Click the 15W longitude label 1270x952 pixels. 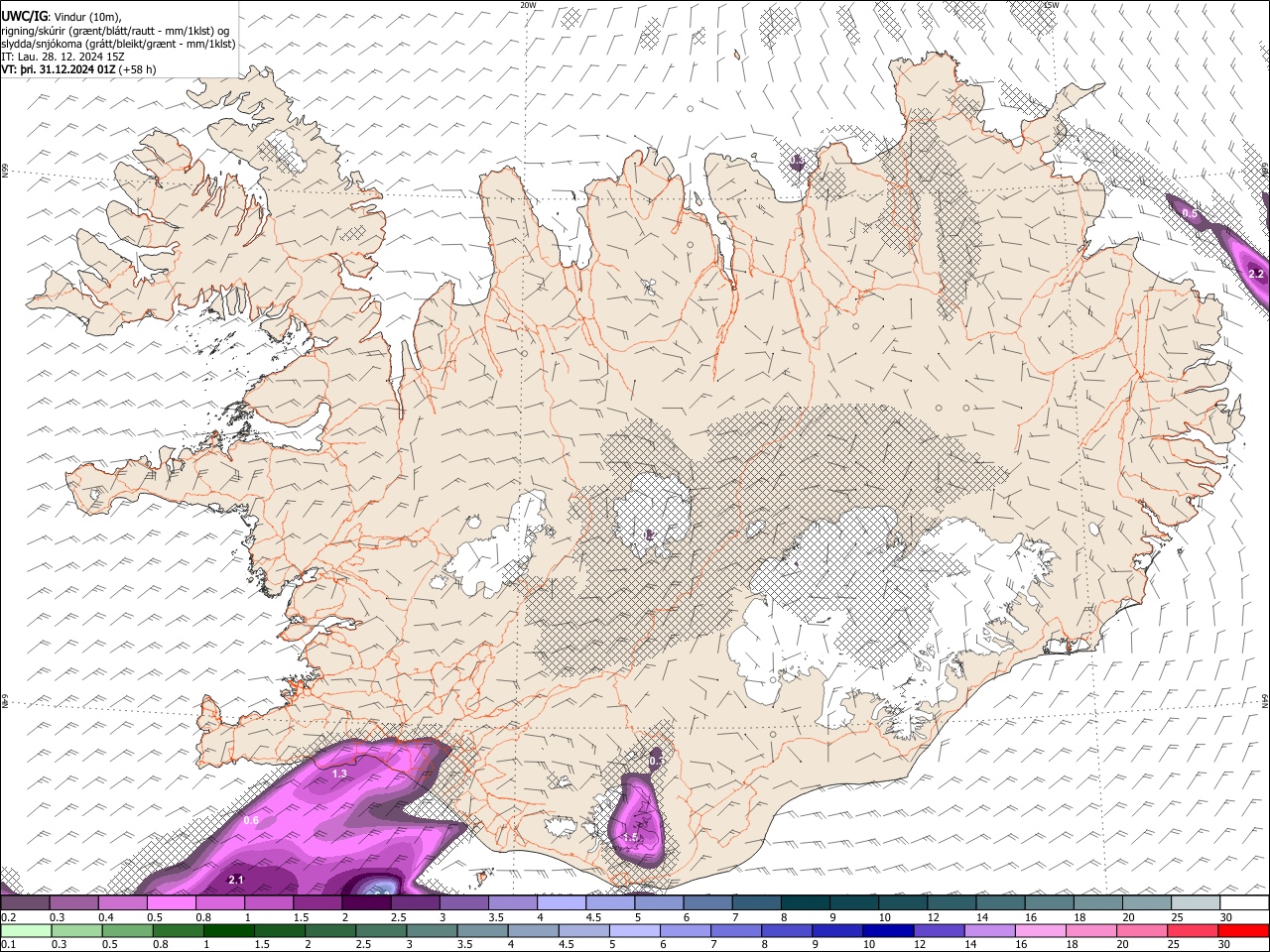coord(1051,5)
